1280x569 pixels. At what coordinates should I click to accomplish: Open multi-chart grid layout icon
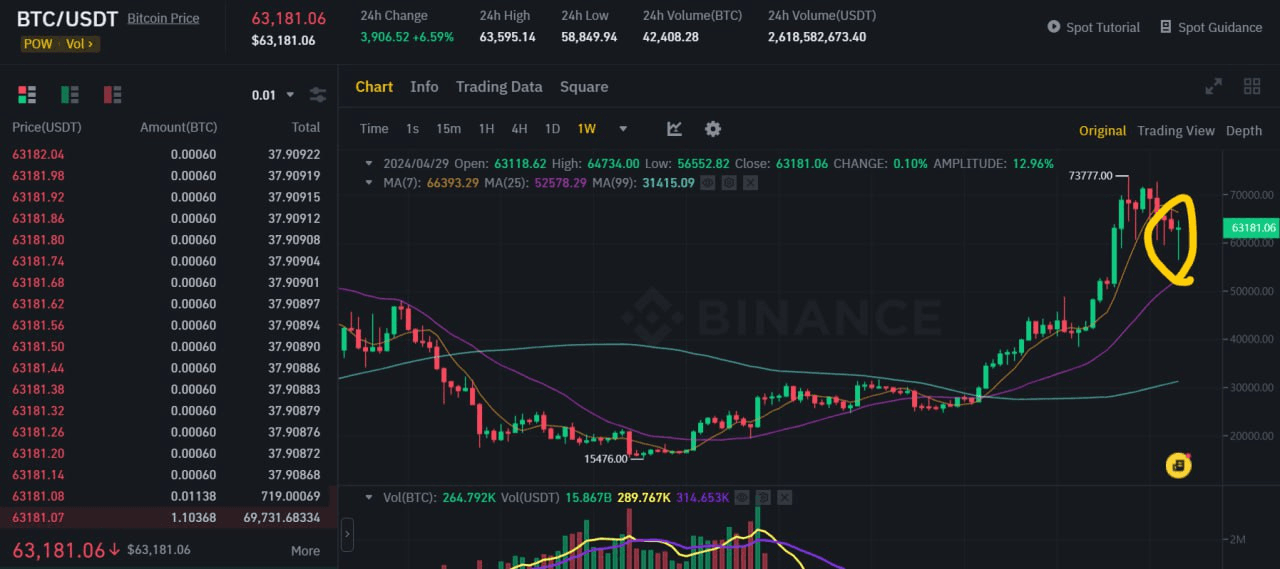click(1252, 87)
